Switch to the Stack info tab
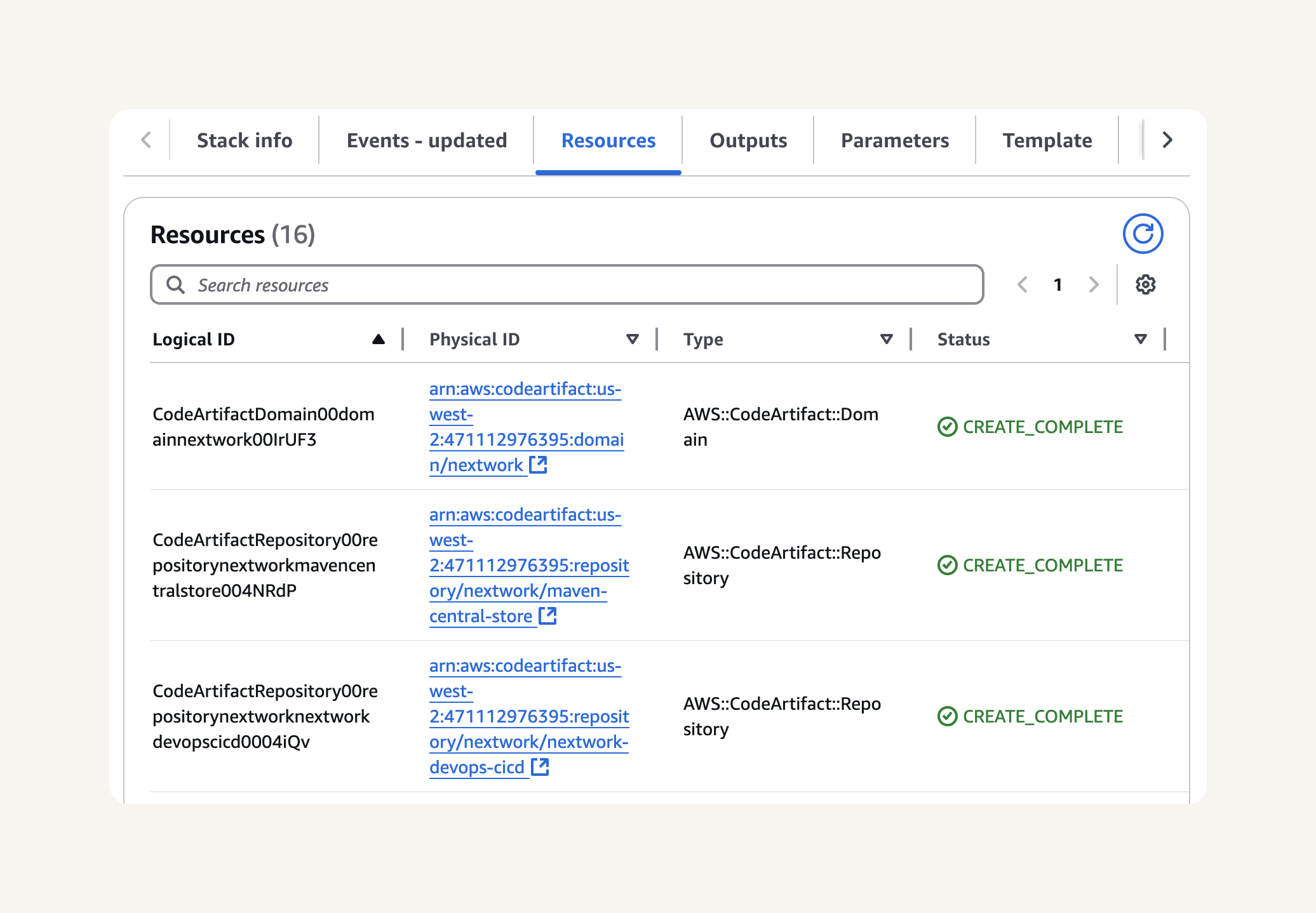 tap(245, 140)
